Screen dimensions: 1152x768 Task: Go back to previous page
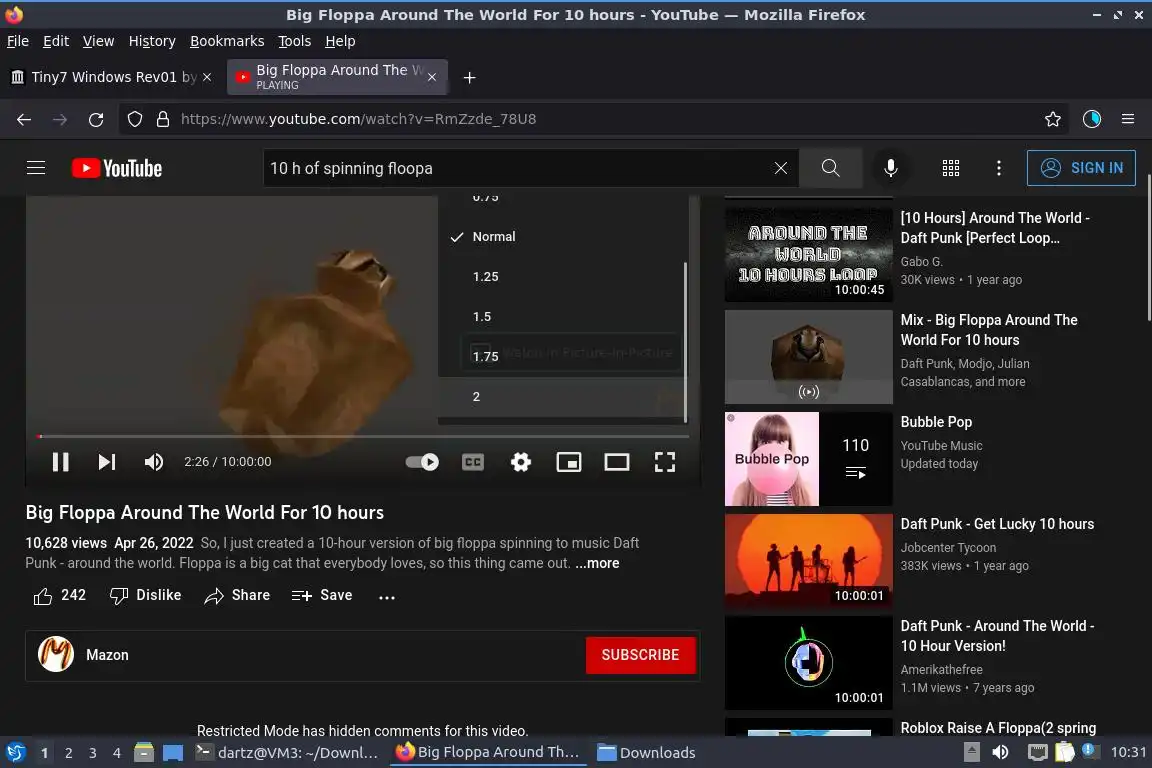[x=24, y=119]
